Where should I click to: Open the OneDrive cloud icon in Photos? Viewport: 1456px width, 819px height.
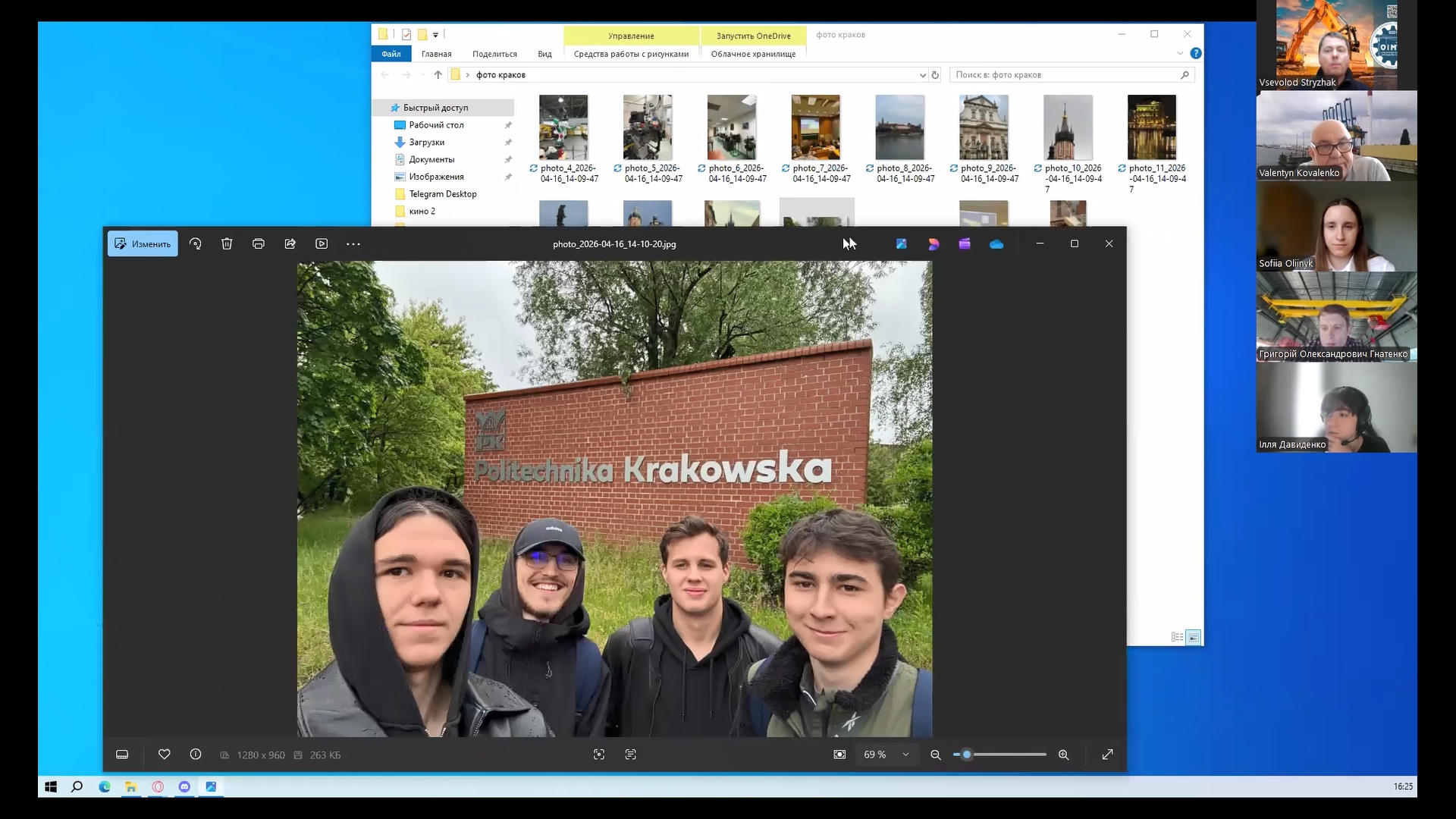point(996,244)
